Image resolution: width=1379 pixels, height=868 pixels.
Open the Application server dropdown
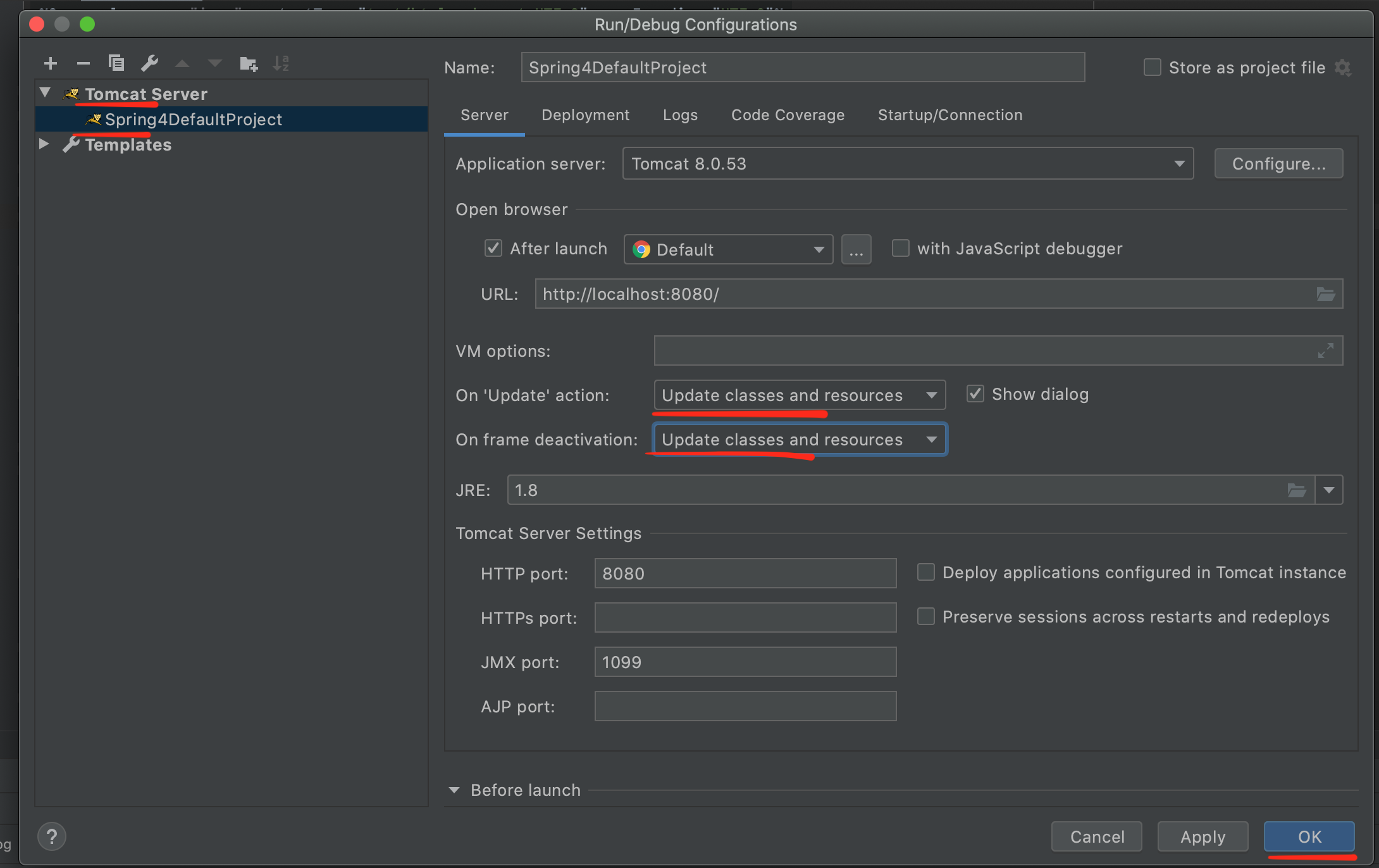pyautogui.click(x=908, y=164)
